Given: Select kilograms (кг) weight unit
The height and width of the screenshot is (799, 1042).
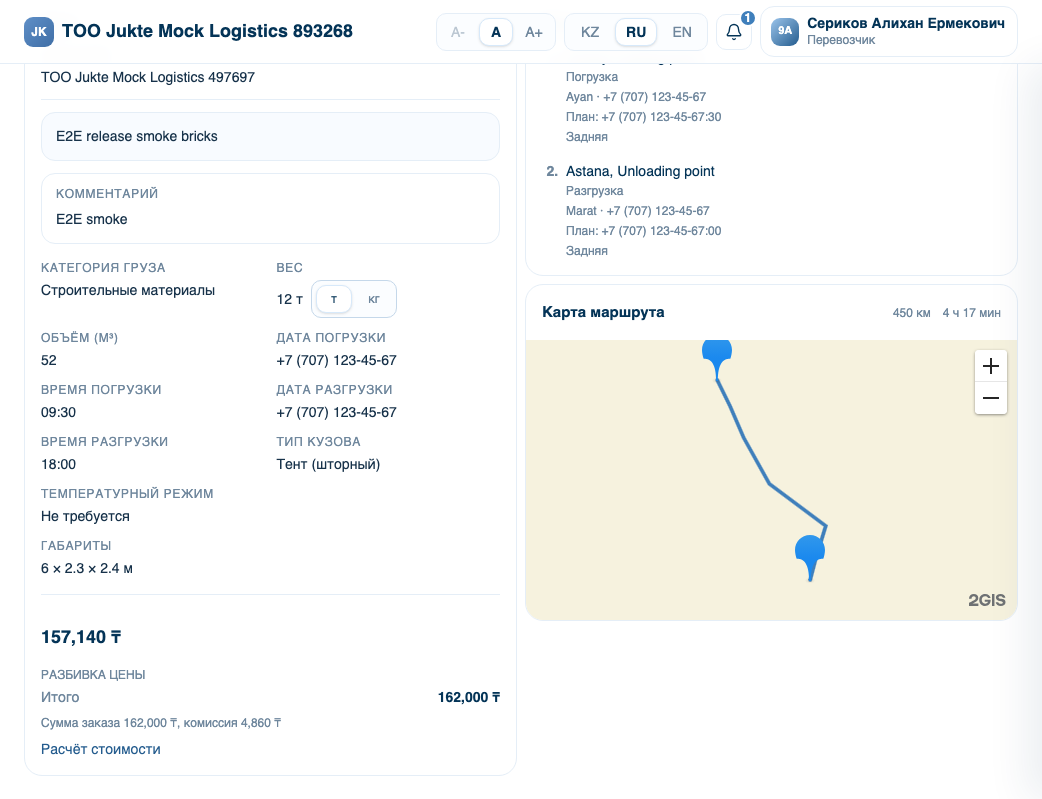Looking at the screenshot, I should tap(374, 299).
